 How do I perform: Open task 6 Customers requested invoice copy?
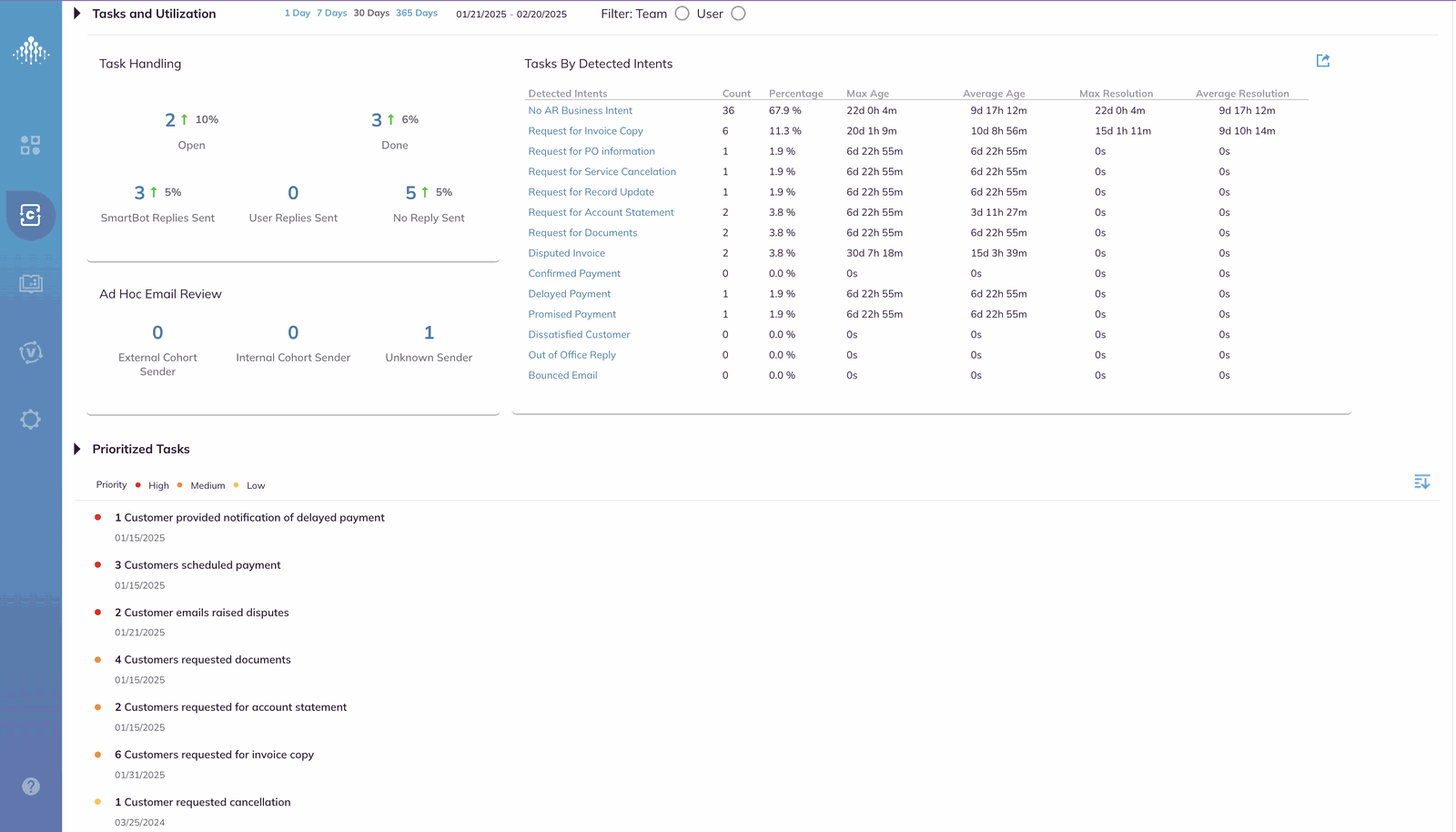pyautogui.click(x=214, y=755)
